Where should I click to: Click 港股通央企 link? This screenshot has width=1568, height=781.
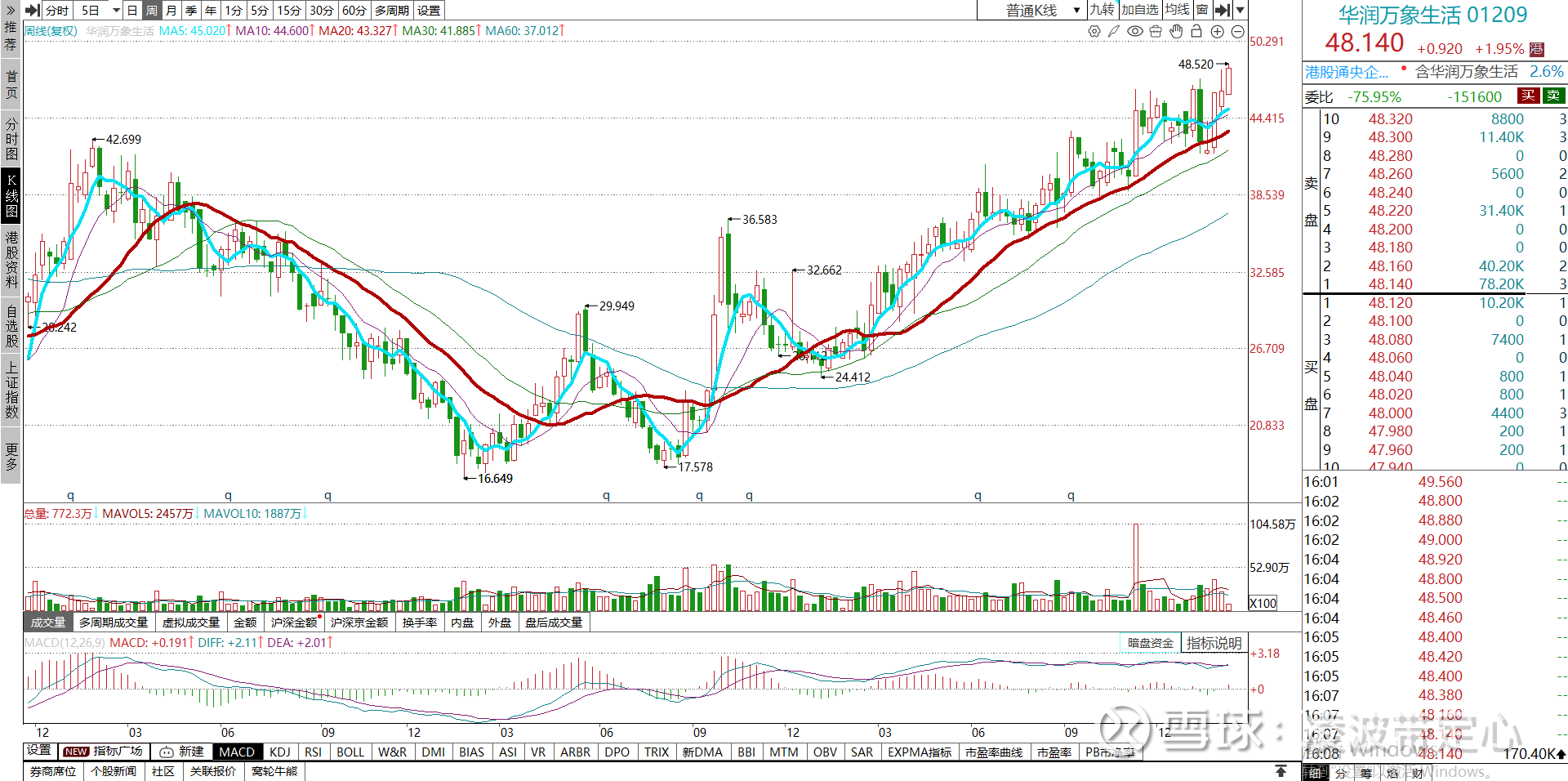1347,72
